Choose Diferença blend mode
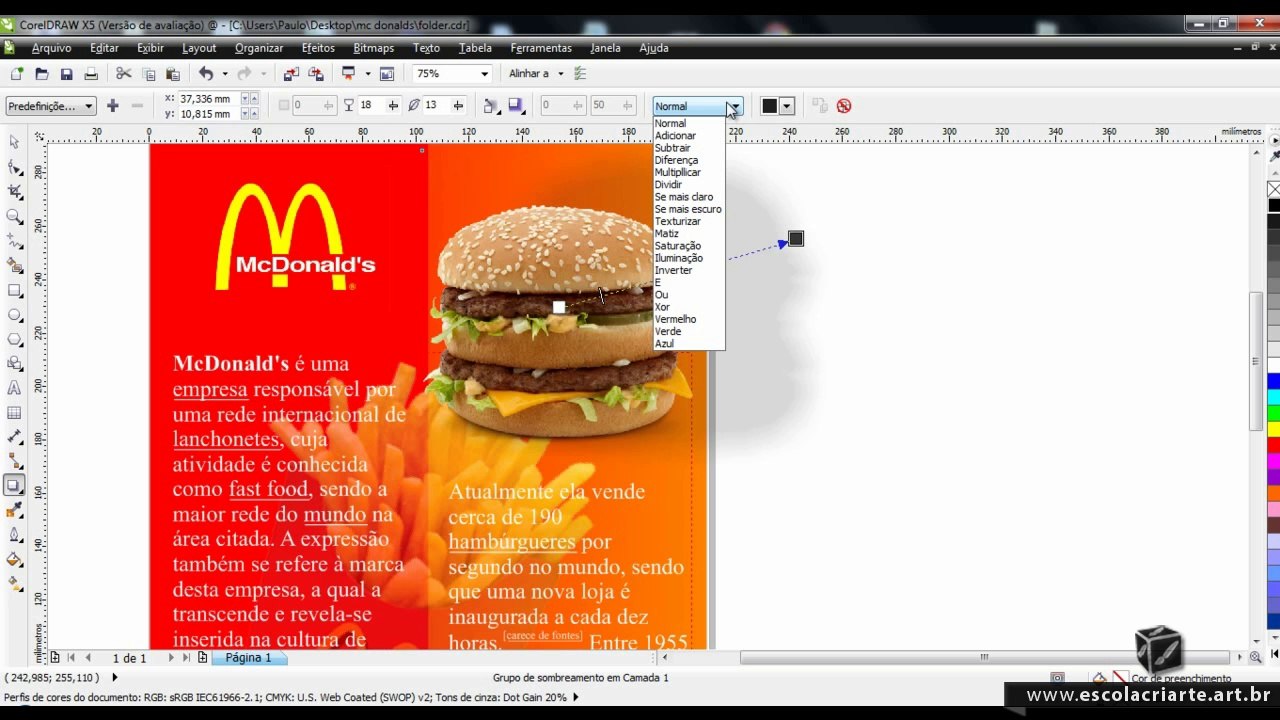The image size is (1280, 720). pos(676,160)
